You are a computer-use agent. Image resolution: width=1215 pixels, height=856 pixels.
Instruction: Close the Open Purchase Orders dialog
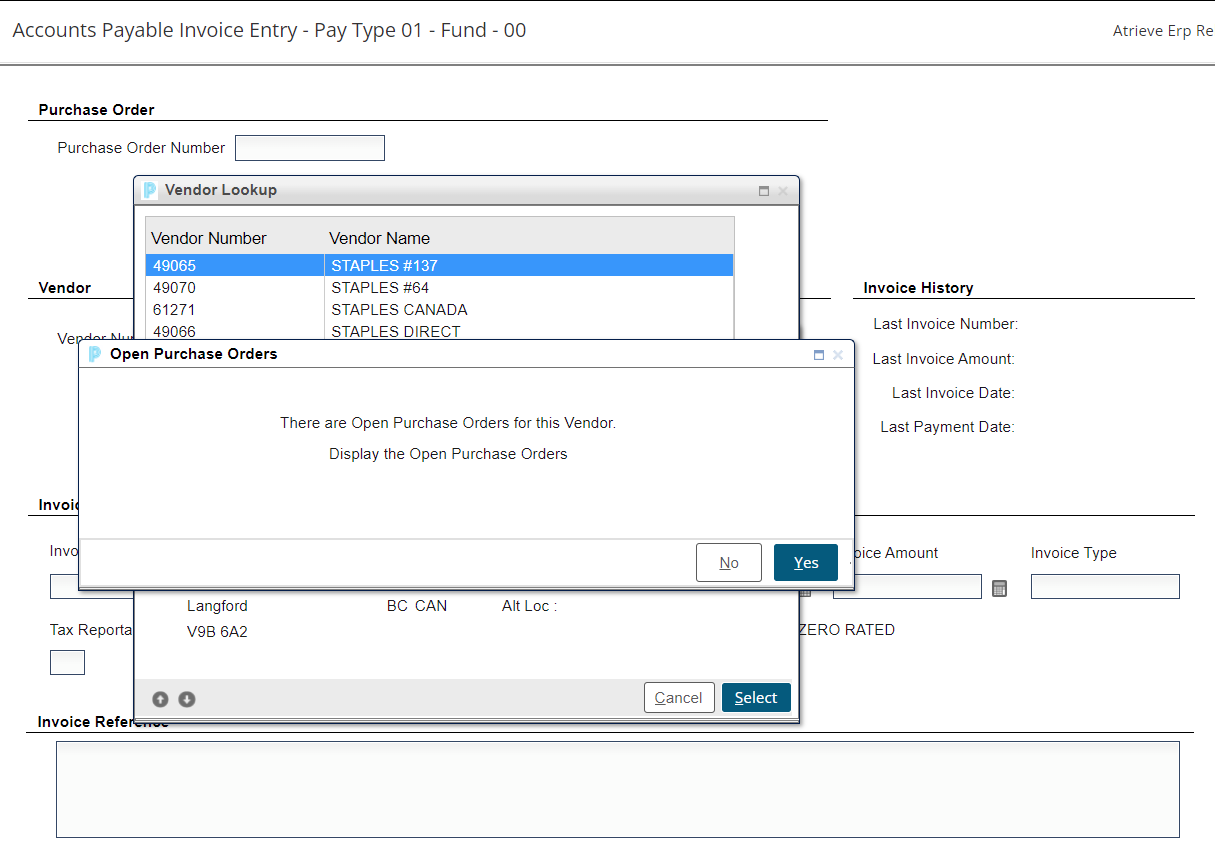click(x=838, y=355)
